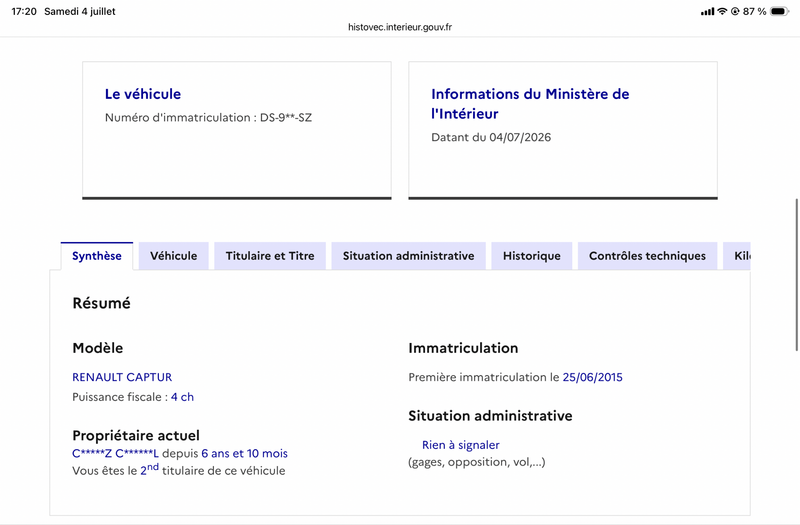The height and width of the screenshot is (525, 800).
Task: Click the Informations du Ministère de l'Intérieur heading
Action: [530, 104]
